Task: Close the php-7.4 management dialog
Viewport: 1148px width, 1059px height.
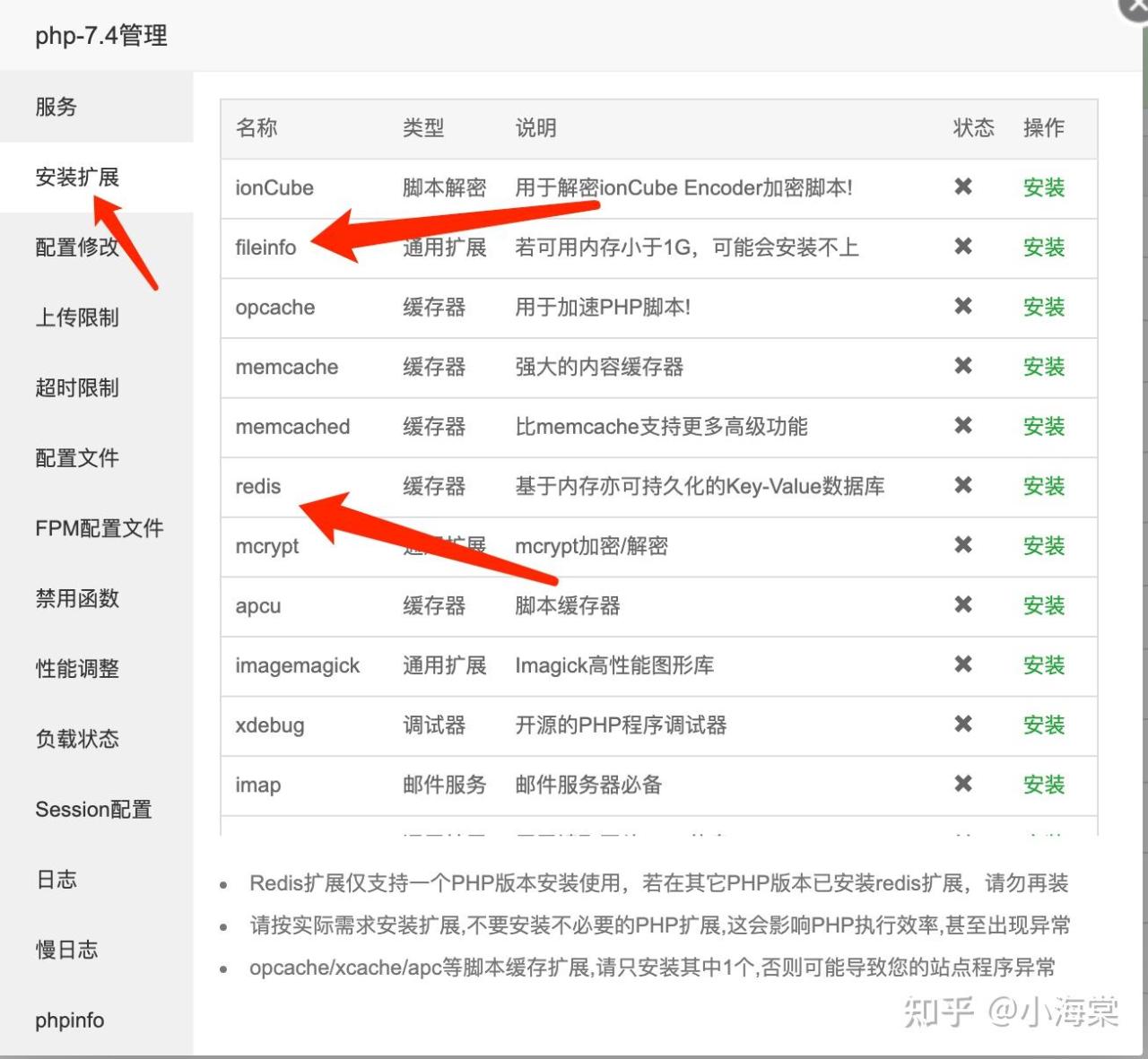Action: (x=1136, y=7)
